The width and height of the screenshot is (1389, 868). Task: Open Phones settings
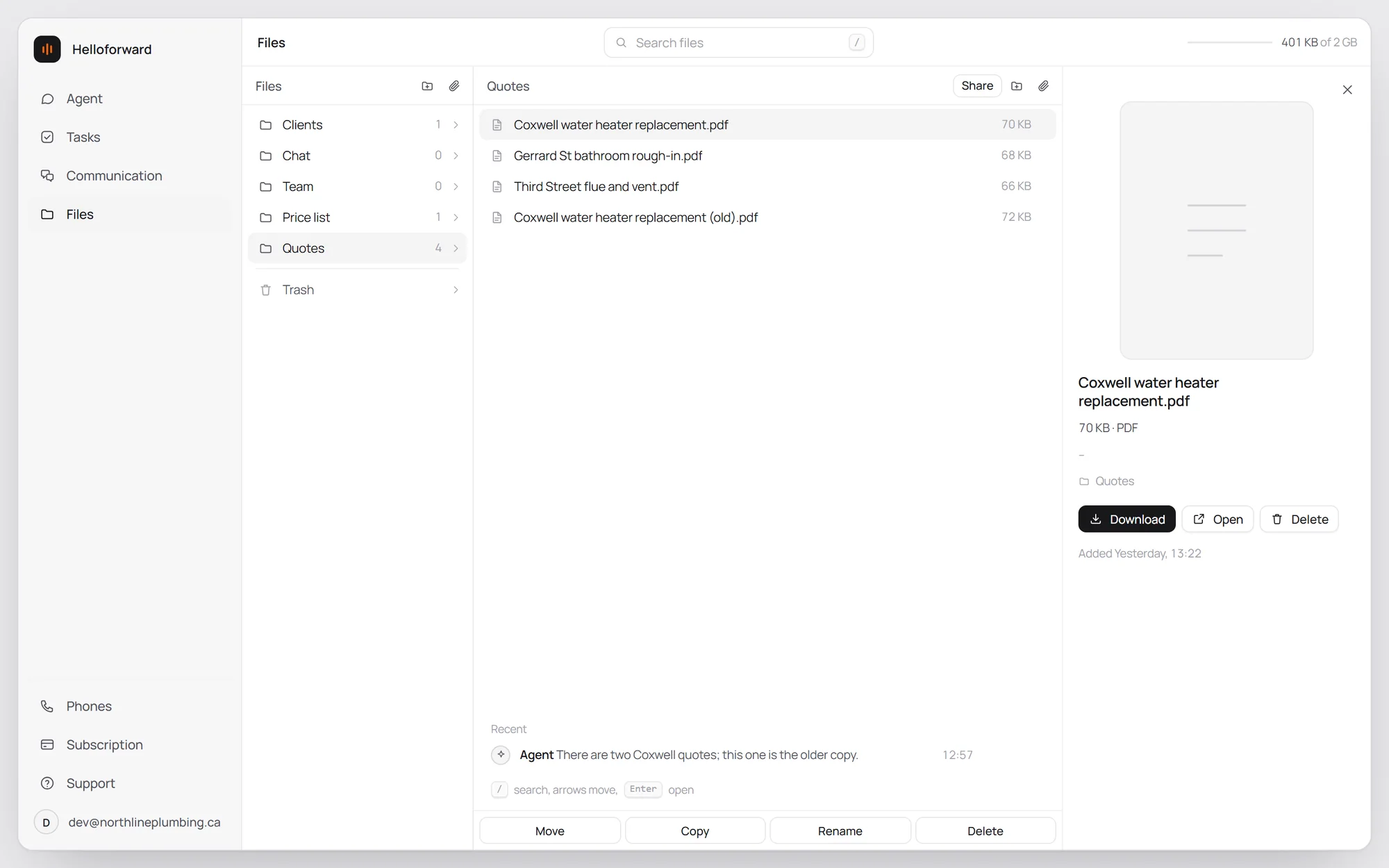(x=131, y=706)
